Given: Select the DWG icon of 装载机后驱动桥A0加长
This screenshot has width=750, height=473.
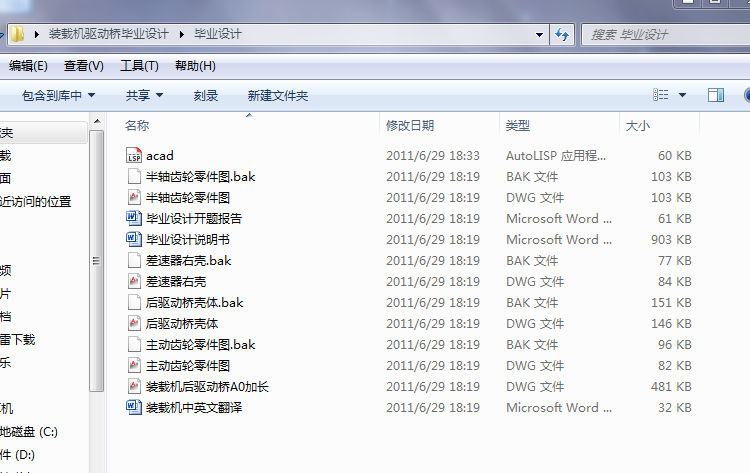Looking at the screenshot, I should click(134, 386).
